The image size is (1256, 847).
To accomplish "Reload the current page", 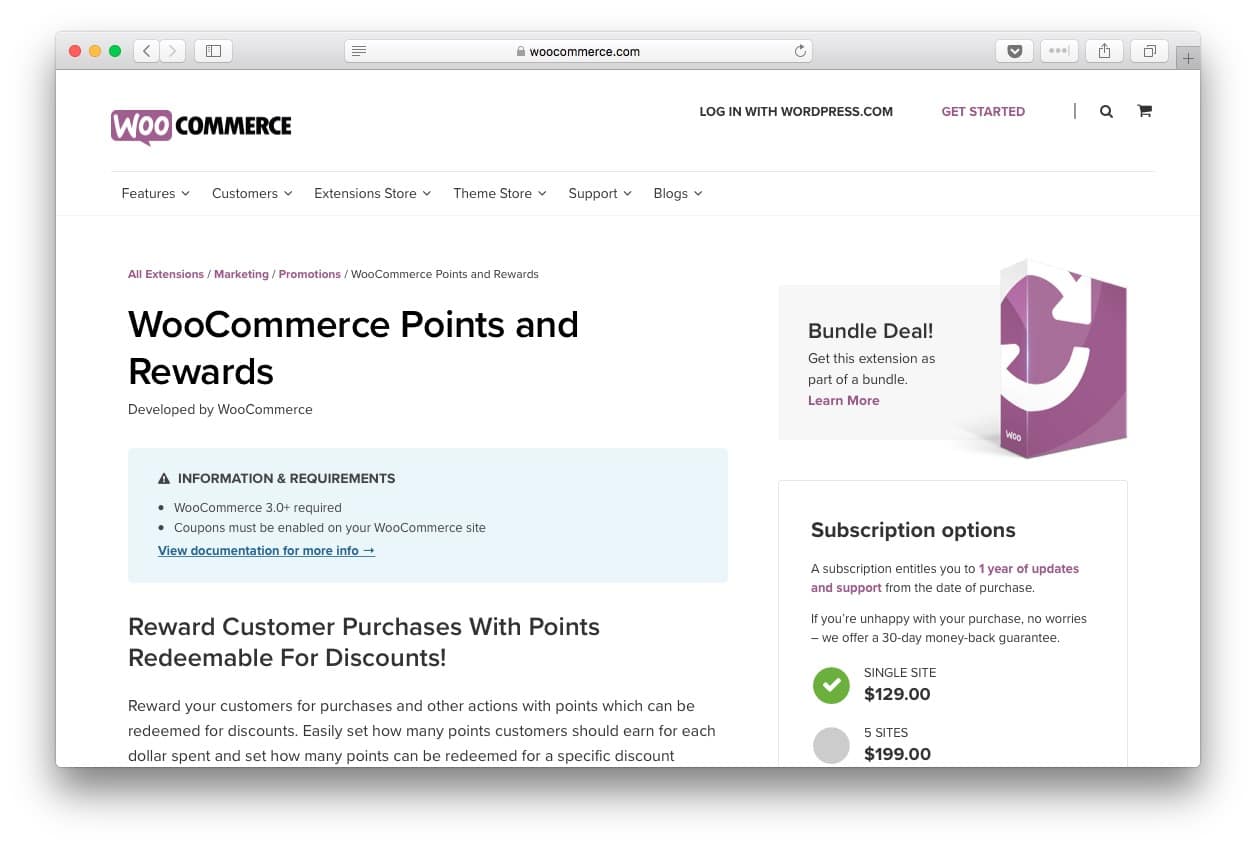I will 799,50.
